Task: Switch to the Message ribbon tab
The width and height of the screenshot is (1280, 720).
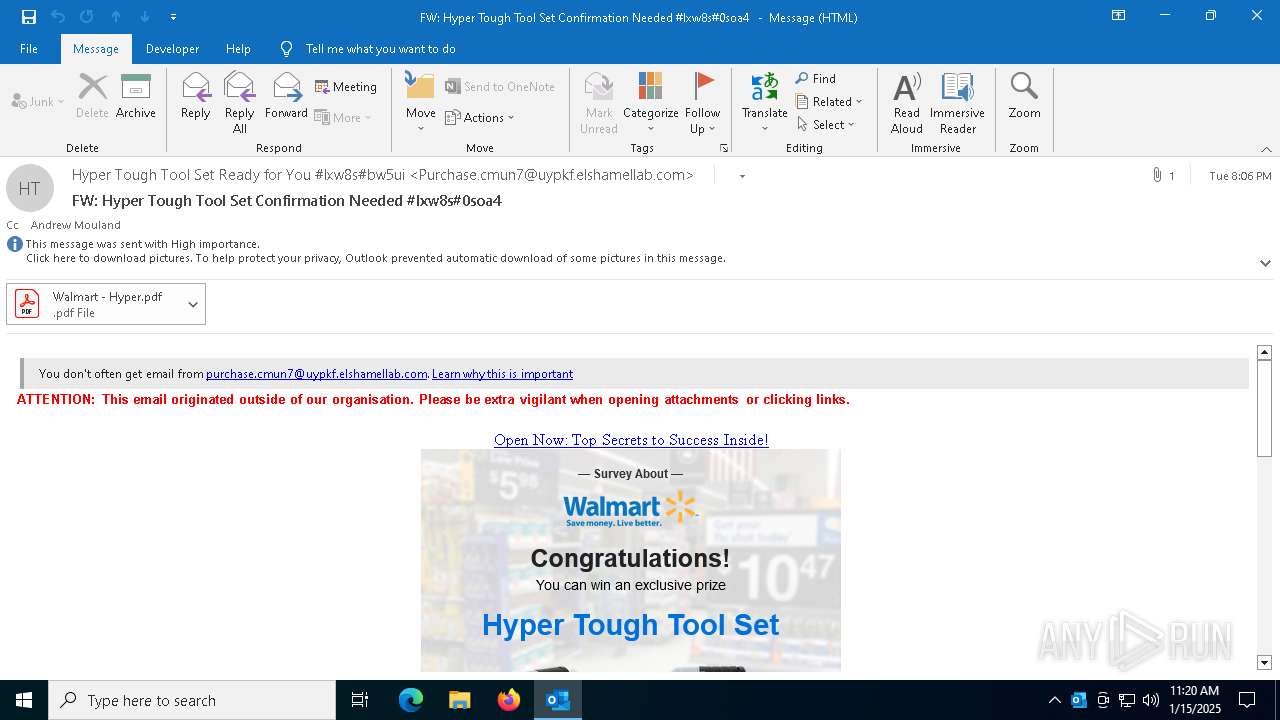Action: [x=96, y=49]
